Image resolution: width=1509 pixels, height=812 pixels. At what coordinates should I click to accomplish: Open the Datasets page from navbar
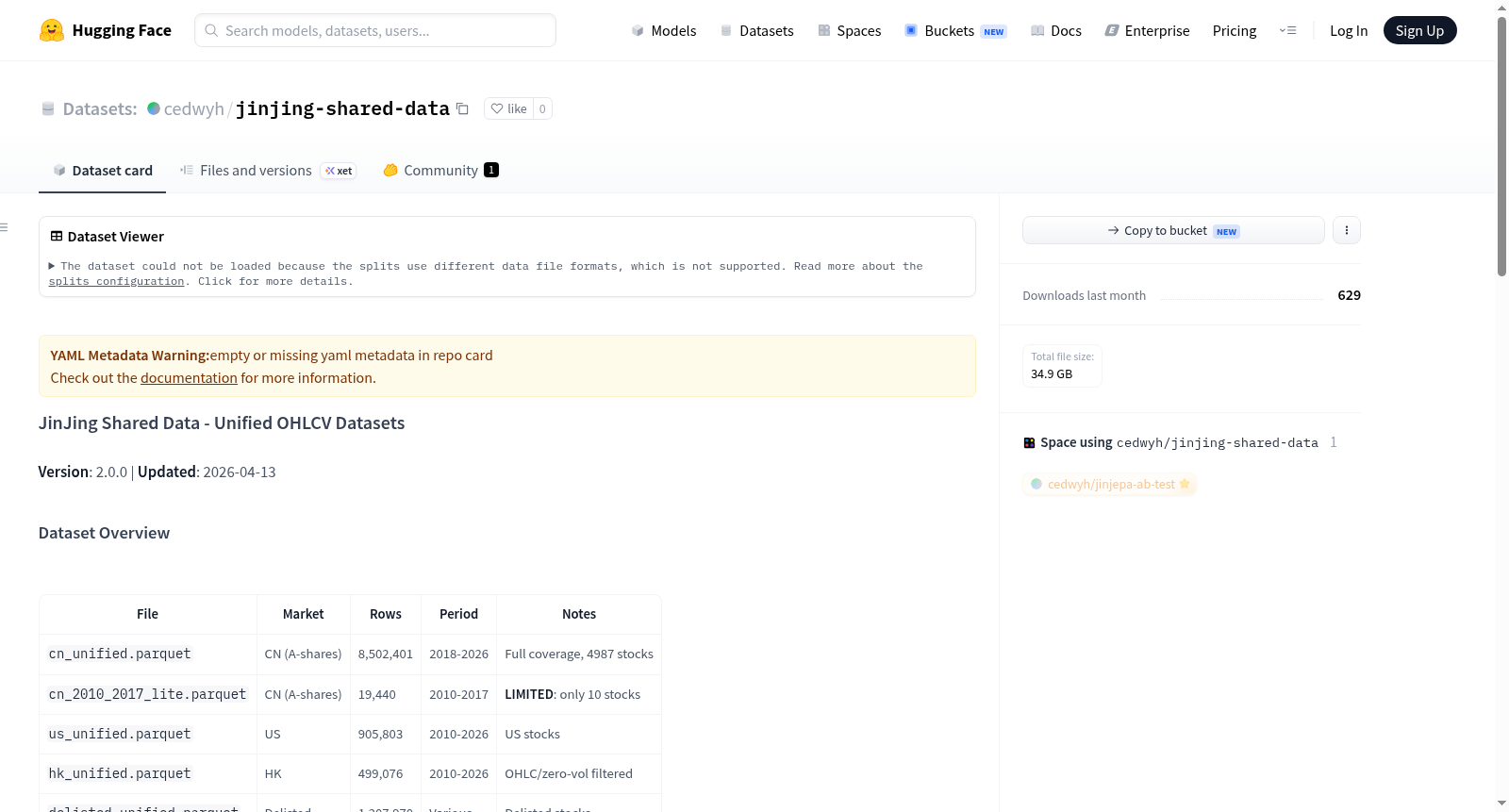[x=756, y=30]
